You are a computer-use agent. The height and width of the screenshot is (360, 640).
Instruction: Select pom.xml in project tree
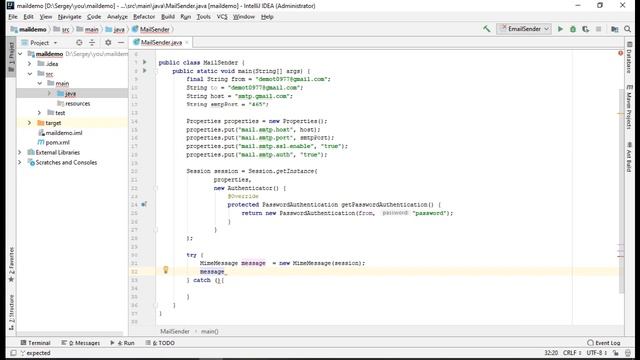point(58,142)
